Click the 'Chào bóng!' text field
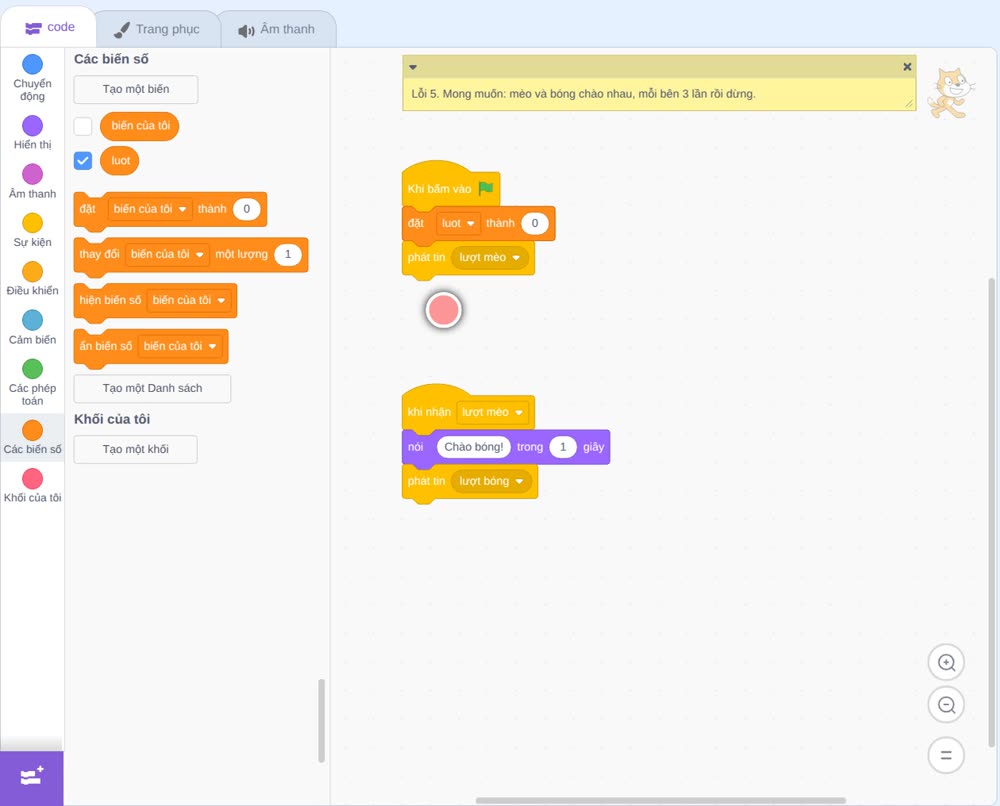Screen dimensions: 1000x806 point(474,447)
